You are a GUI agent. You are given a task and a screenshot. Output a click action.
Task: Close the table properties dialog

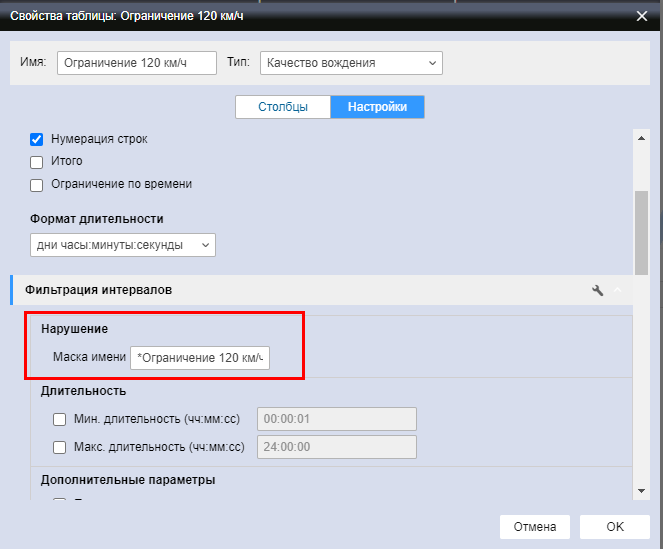coord(642,15)
